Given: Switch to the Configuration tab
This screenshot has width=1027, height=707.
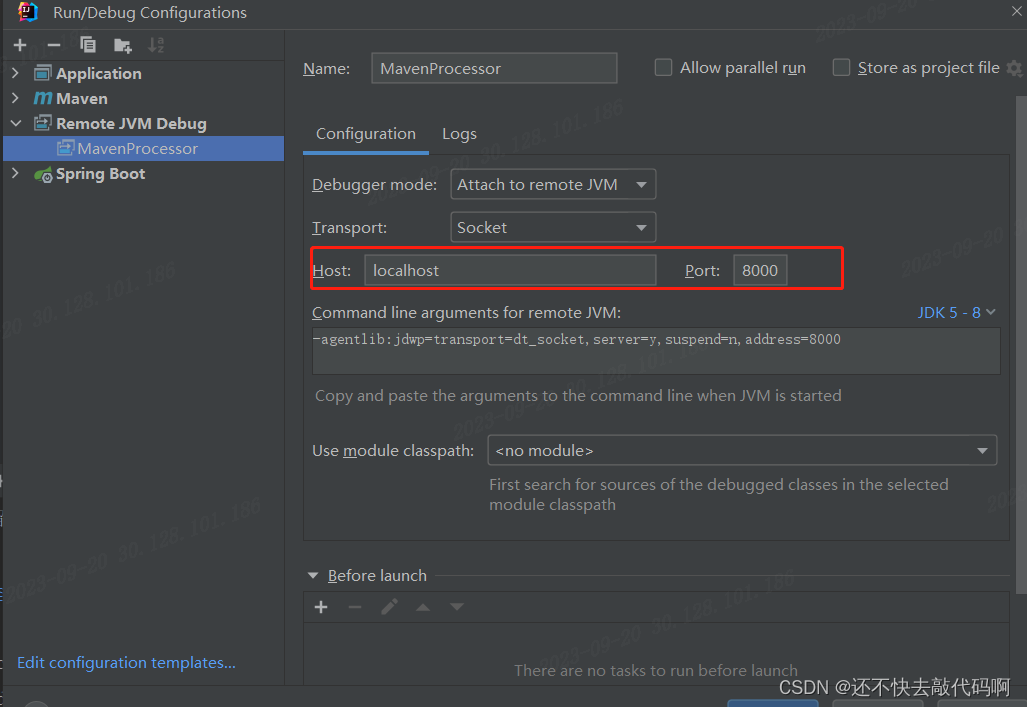Looking at the screenshot, I should (x=365, y=134).
